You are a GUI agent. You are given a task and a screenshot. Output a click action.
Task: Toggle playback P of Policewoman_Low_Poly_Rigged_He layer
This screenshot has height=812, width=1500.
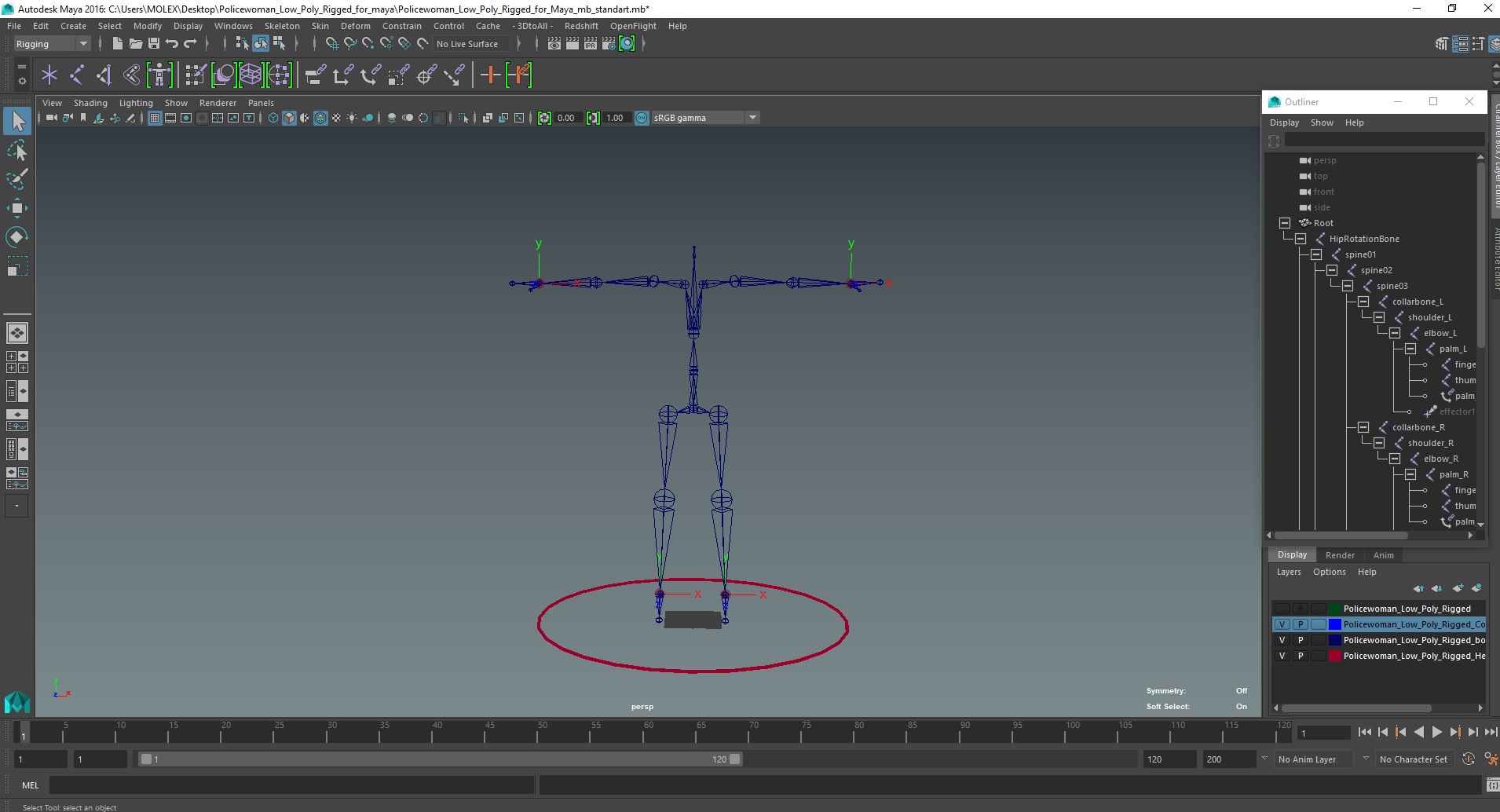pyautogui.click(x=1301, y=656)
